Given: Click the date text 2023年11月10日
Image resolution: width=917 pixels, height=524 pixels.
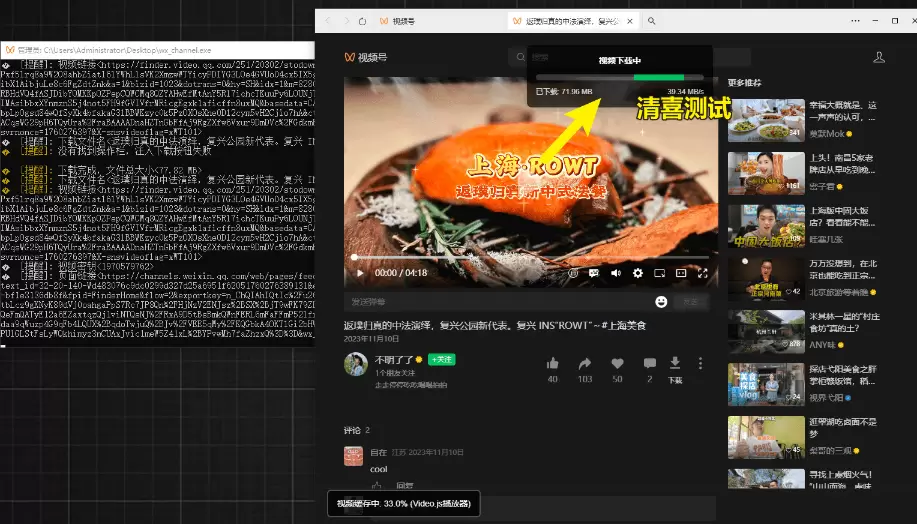Looking at the screenshot, I should (x=371, y=339).
